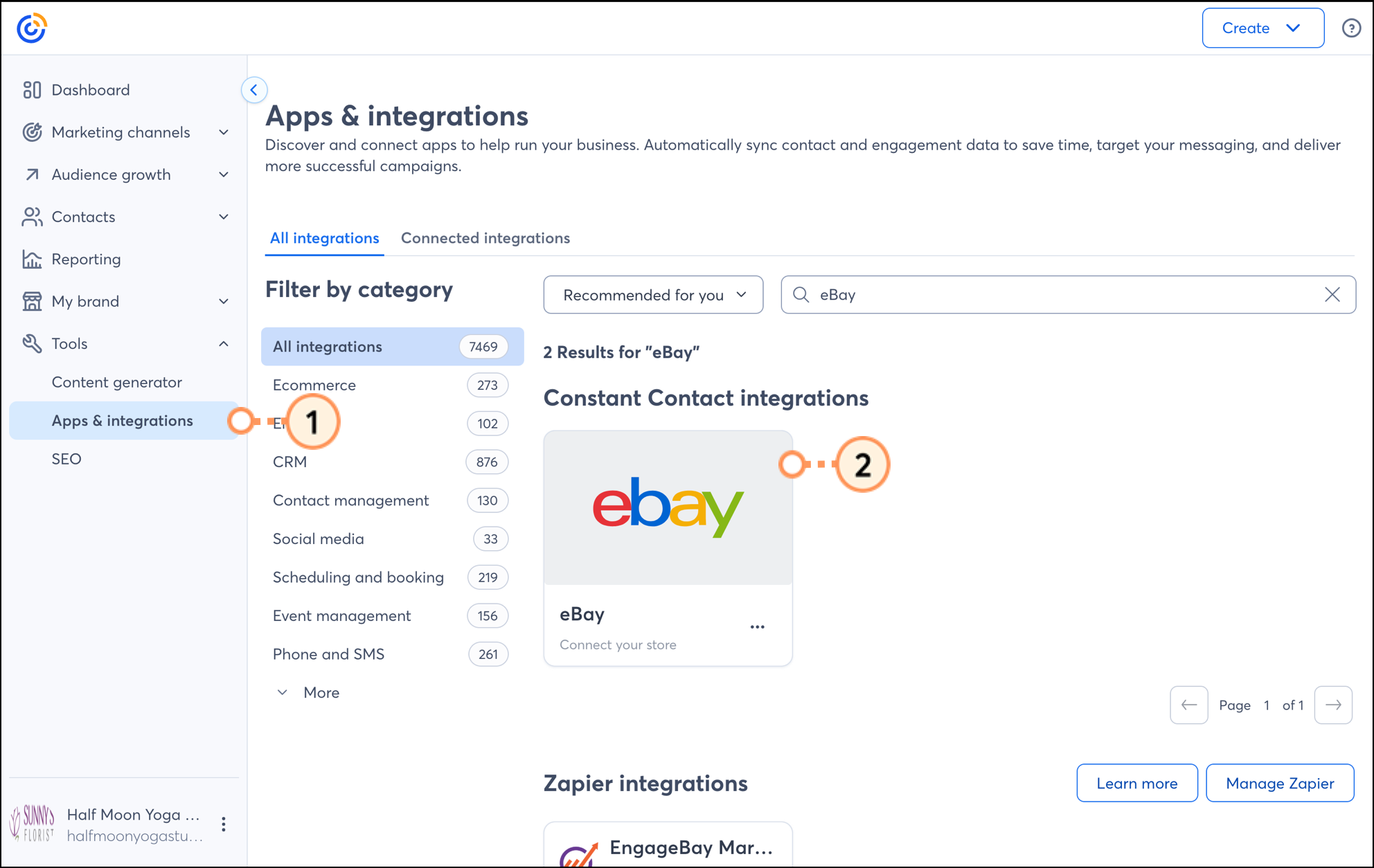Open the eBay card three-dot menu
The image size is (1374, 868).
tap(758, 627)
